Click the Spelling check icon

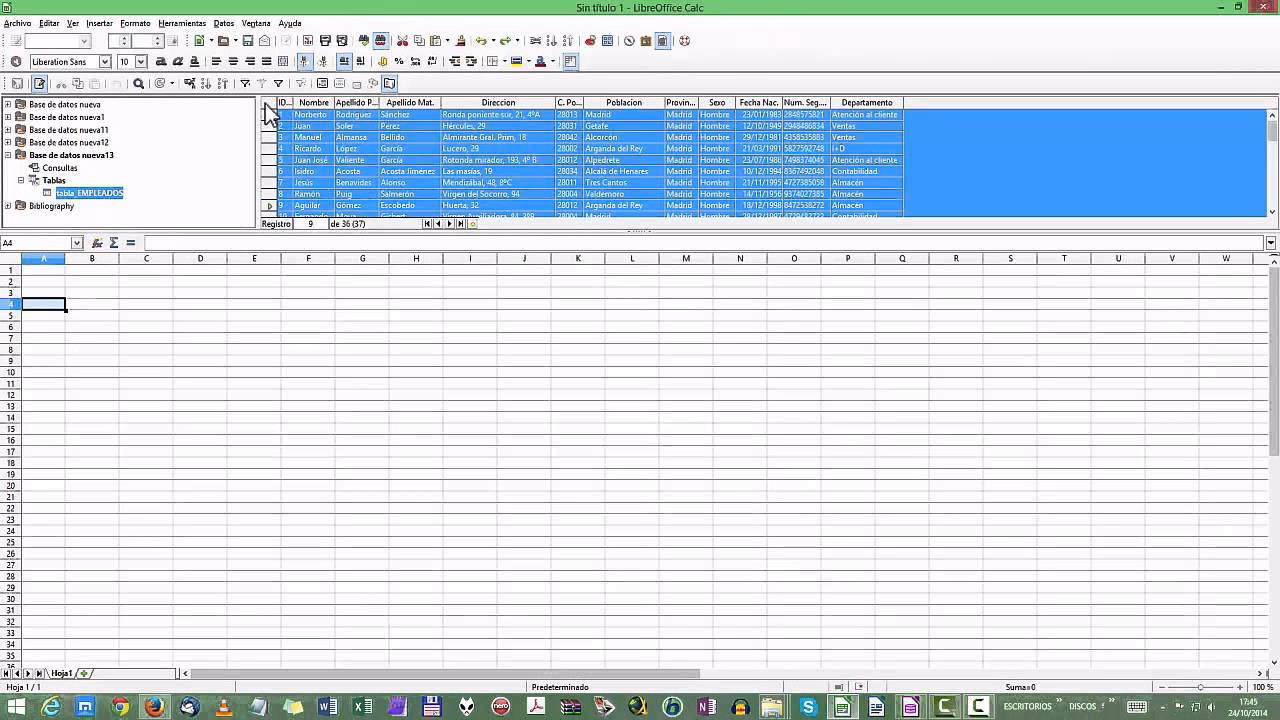(365, 41)
